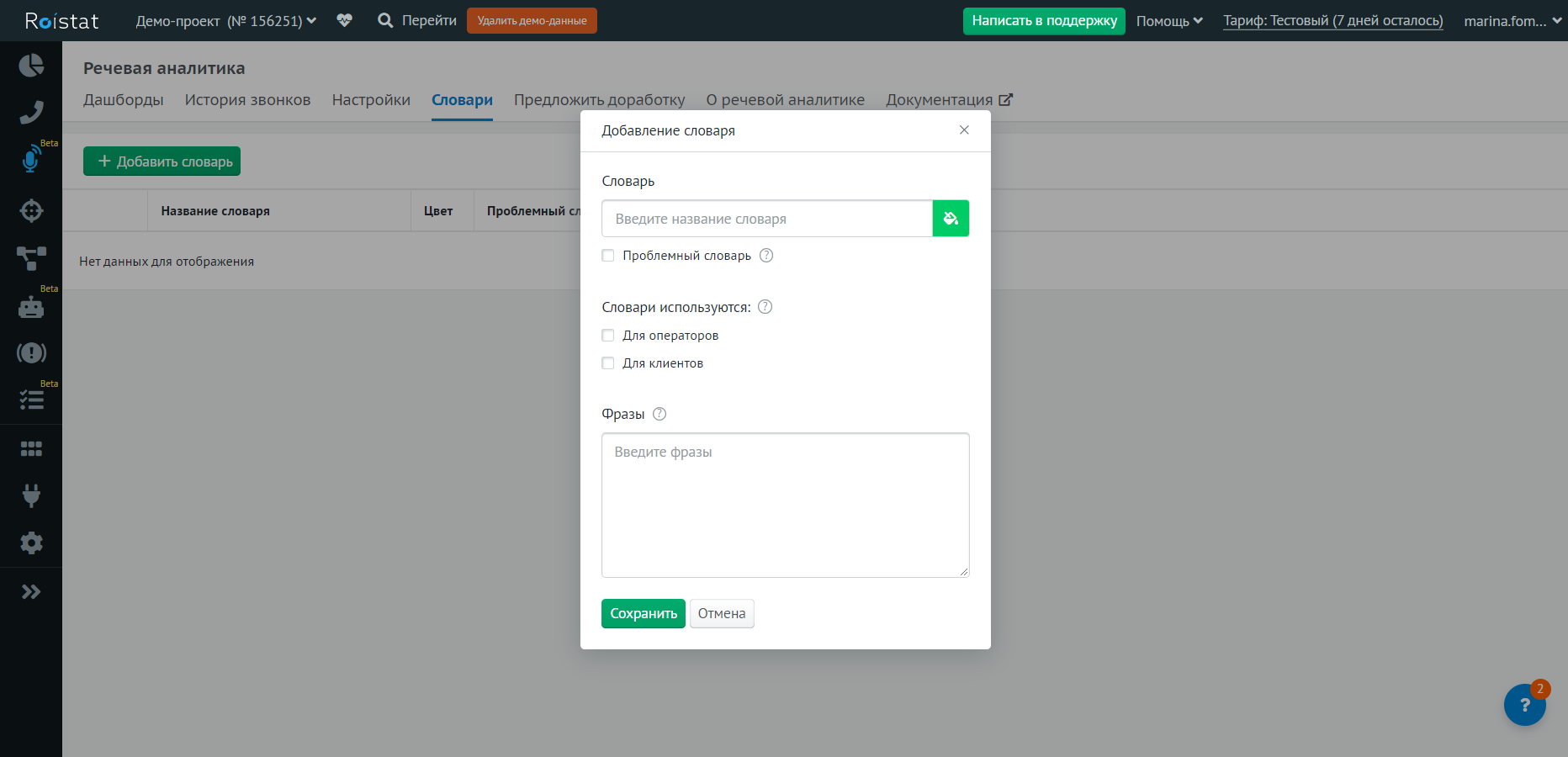The height and width of the screenshot is (757, 1568).
Task: Open settings gear icon in sidebar
Action: (x=31, y=543)
